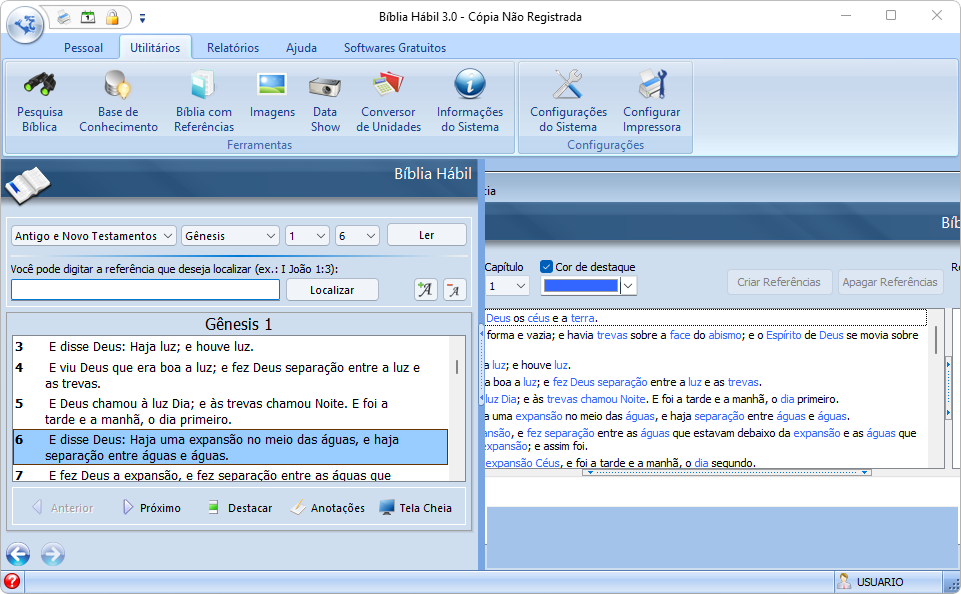
Task: Open the Softwares Gratuitos tab
Action: click(395, 48)
